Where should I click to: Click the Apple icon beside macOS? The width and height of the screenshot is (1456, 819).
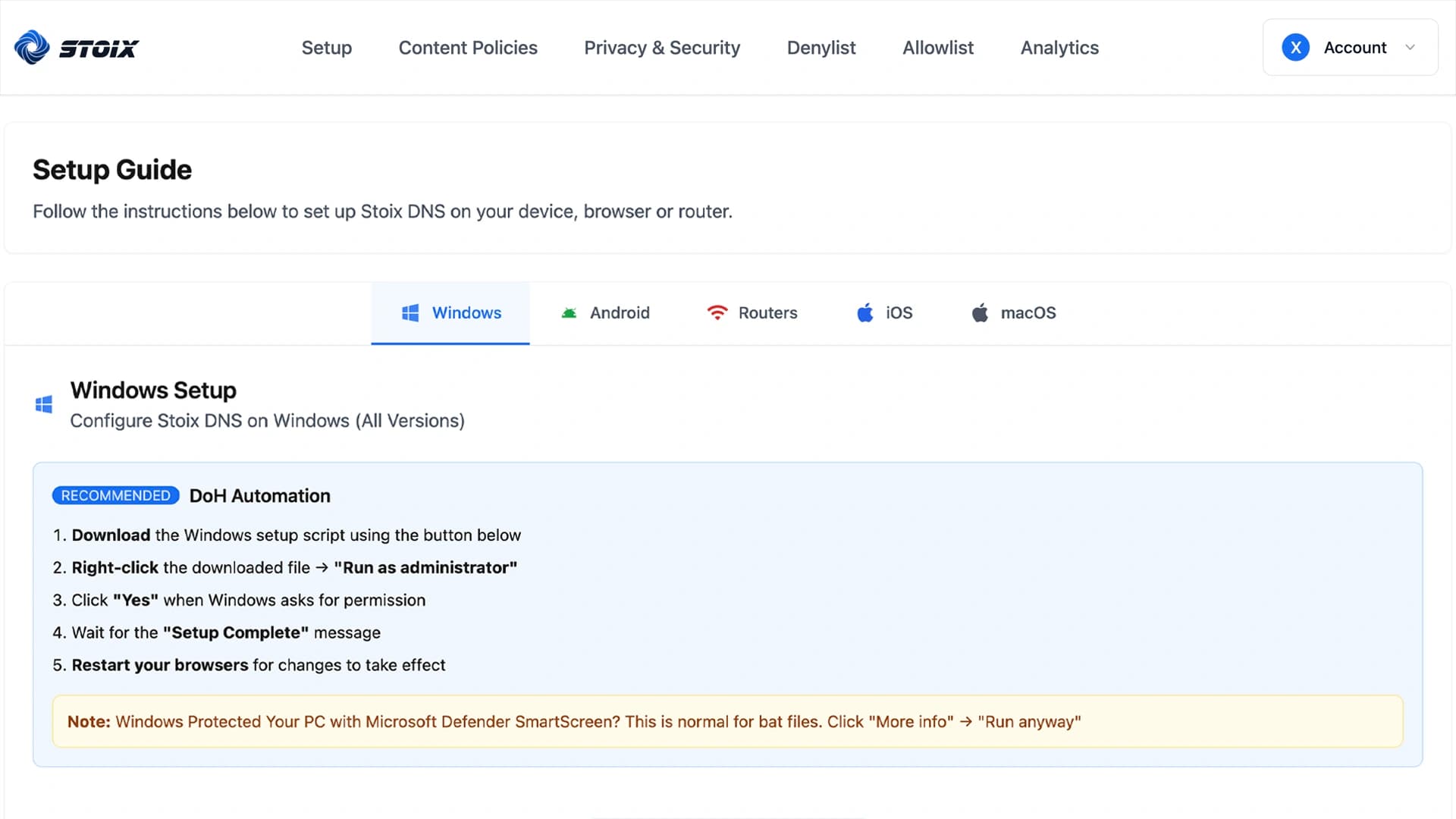pyautogui.click(x=981, y=312)
